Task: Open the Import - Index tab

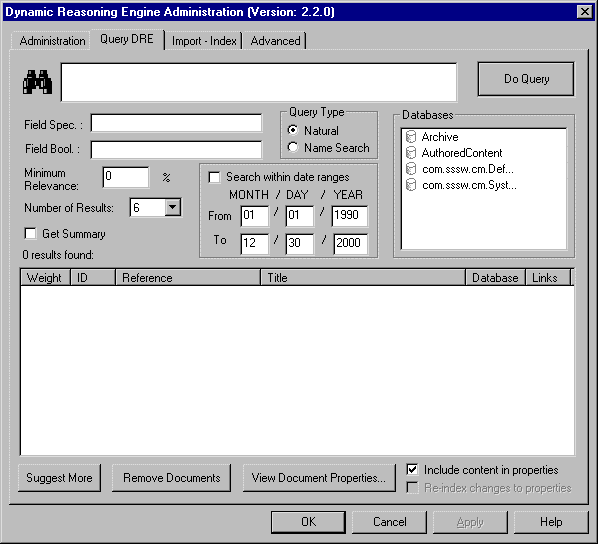Action: (204, 41)
